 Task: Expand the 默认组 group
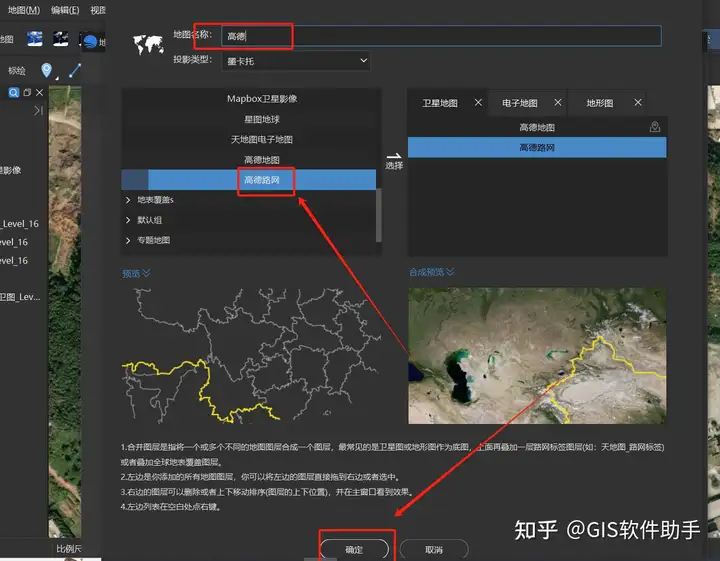click(x=128, y=220)
